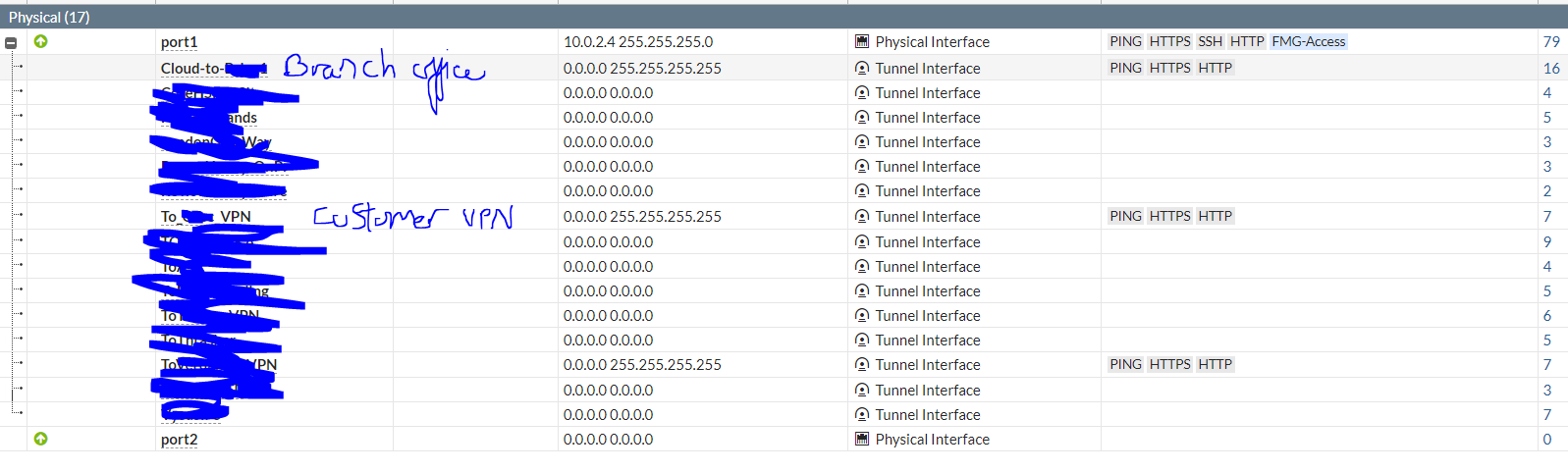This screenshot has width=1568, height=472.
Task: Click the FMG-Access tag on port1
Action: [1308, 41]
